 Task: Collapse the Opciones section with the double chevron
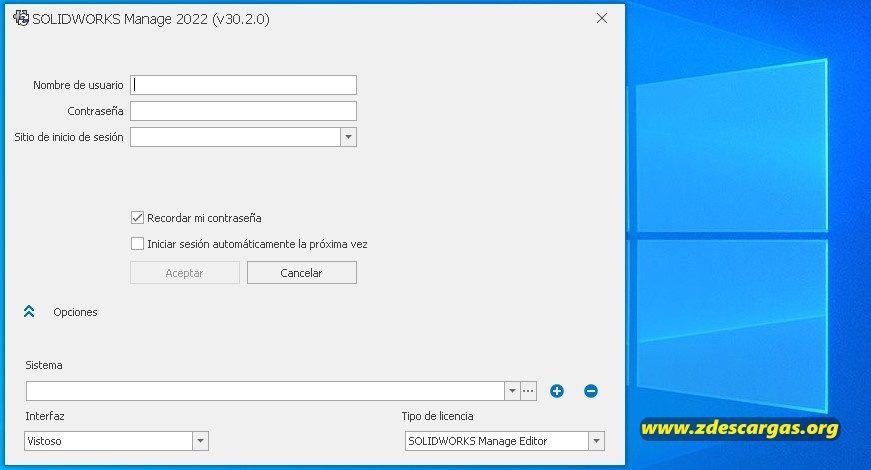(x=29, y=312)
